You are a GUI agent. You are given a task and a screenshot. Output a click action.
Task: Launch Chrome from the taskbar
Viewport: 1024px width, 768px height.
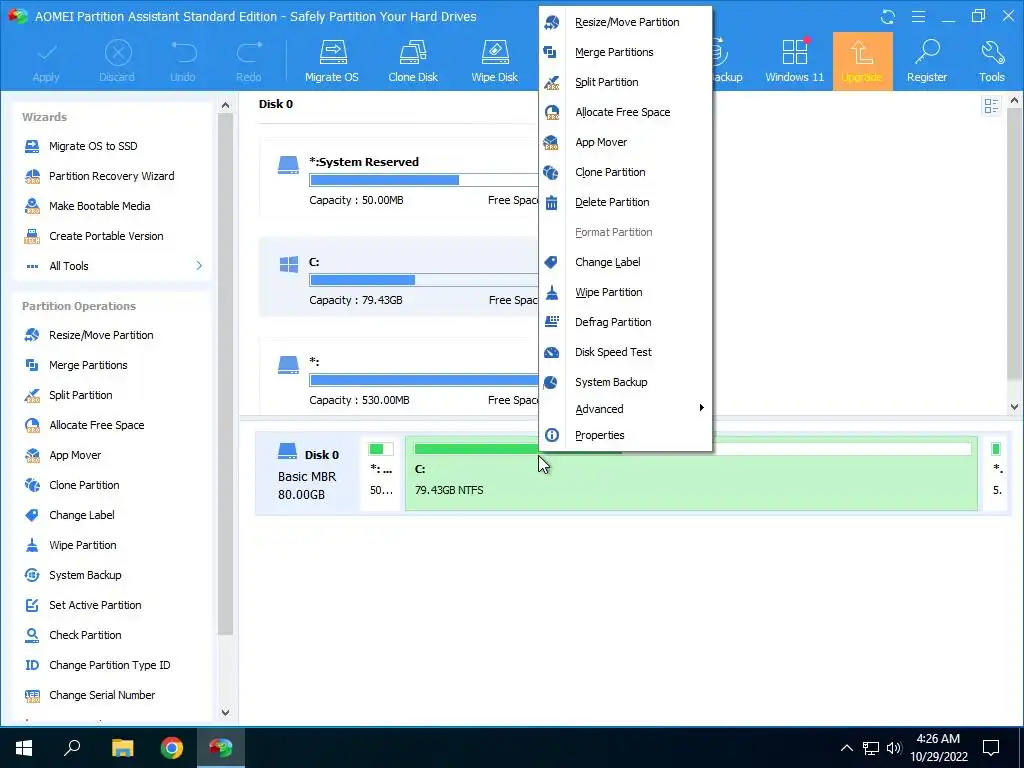(x=172, y=748)
